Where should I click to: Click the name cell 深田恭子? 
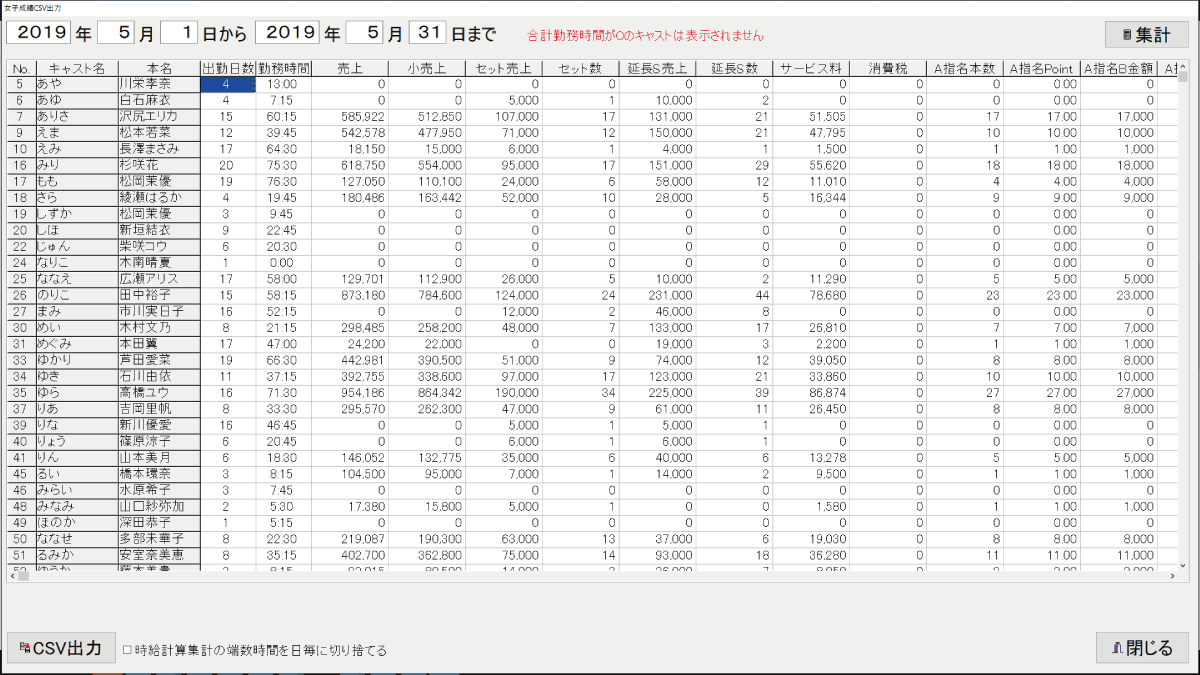pyautogui.click(x=159, y=522)
